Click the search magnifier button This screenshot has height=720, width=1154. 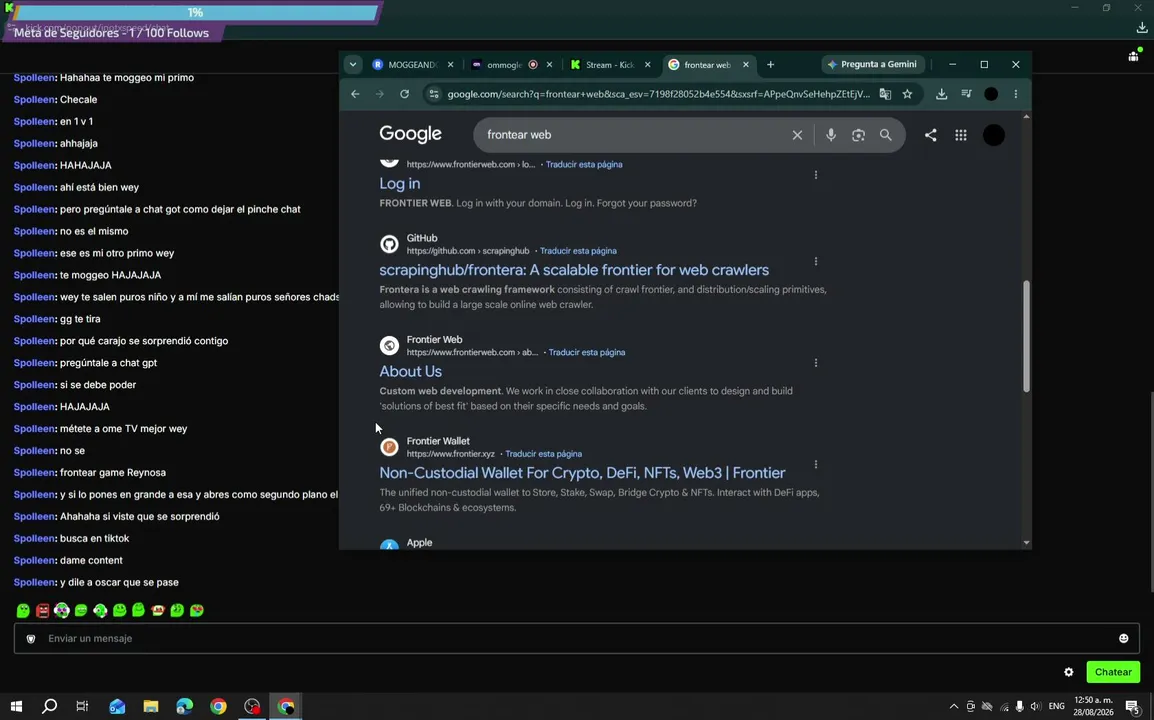(x=885, y=135)
